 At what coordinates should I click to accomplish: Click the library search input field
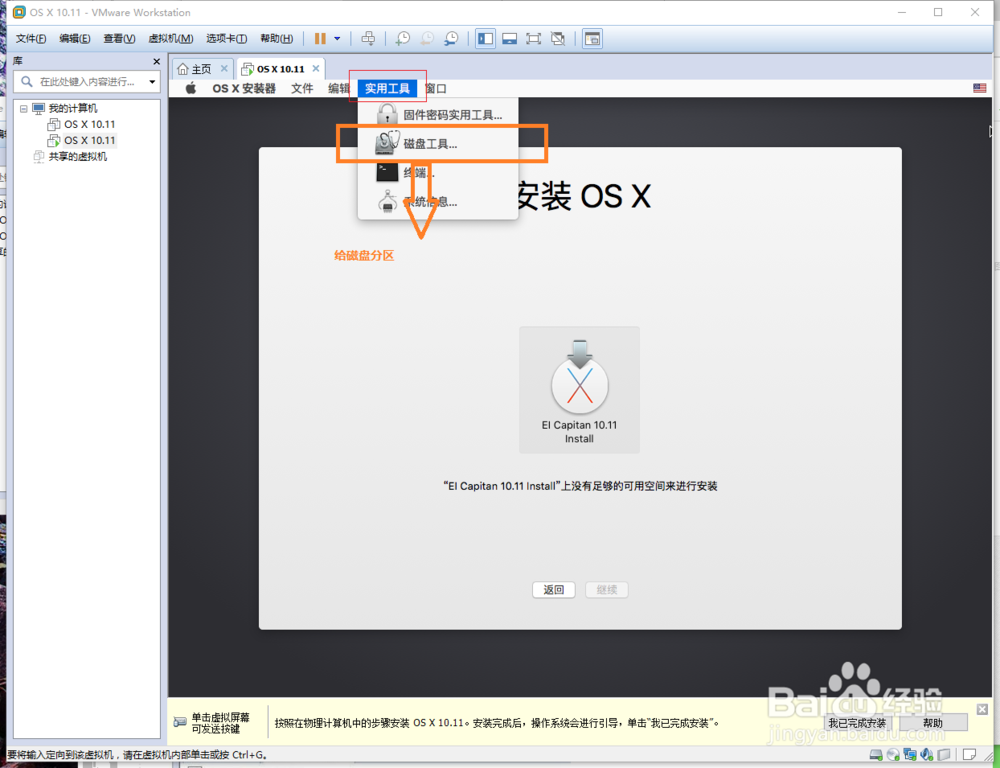click(x=87, y=82)
